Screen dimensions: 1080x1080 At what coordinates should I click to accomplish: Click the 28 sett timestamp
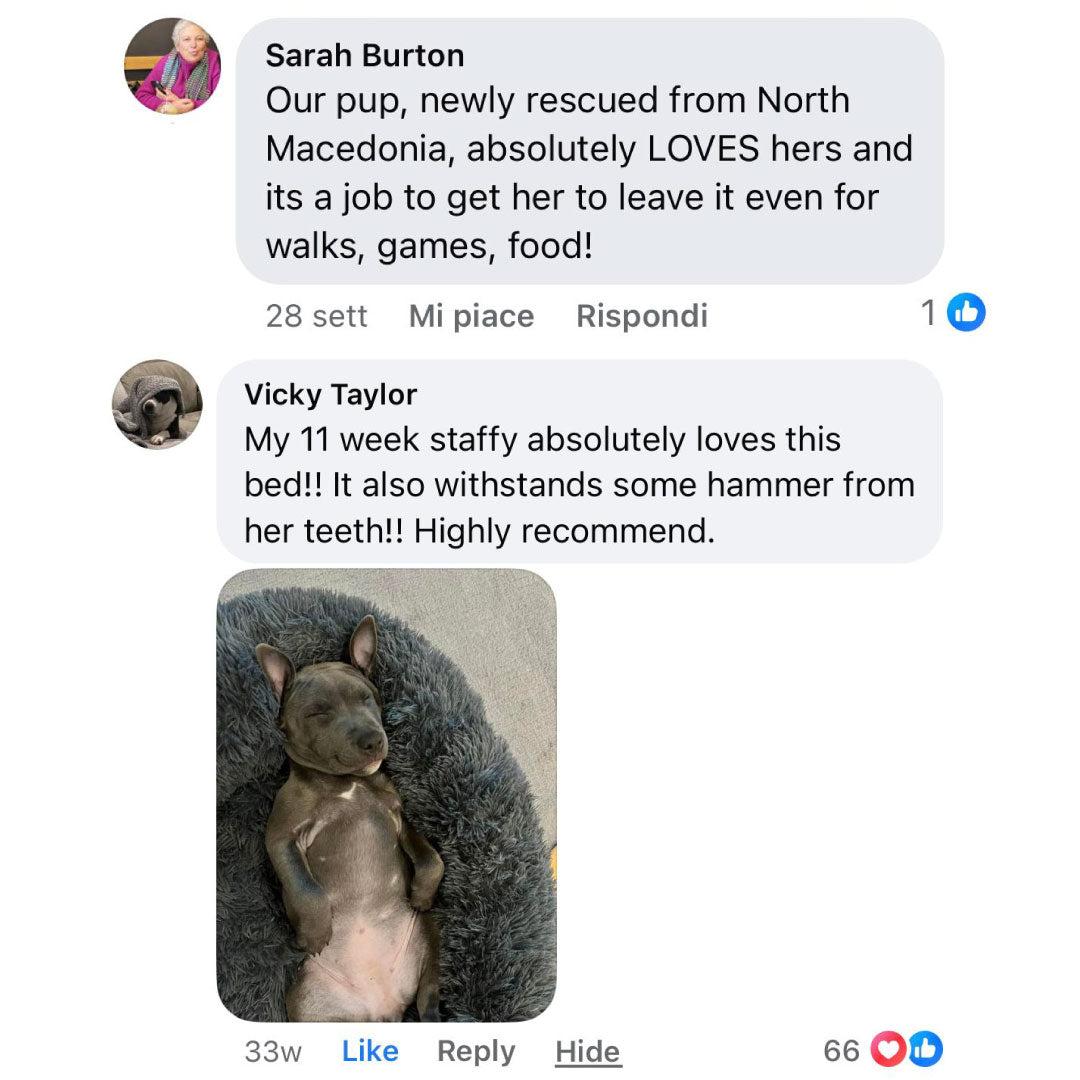click(317, 316)
